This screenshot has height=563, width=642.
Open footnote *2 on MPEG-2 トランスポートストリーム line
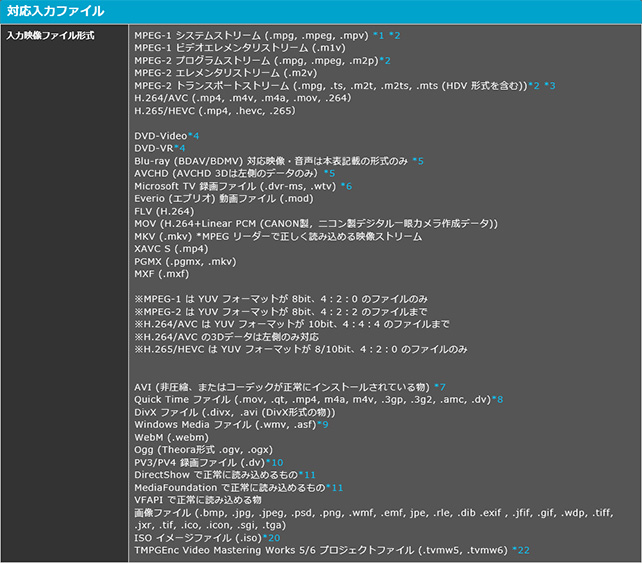coord(534,86)
